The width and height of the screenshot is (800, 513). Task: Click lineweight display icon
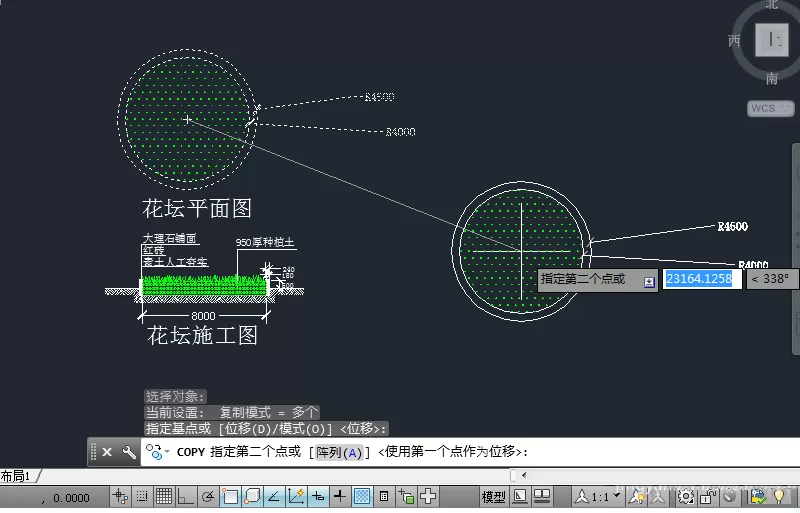[x=340, y=496]
